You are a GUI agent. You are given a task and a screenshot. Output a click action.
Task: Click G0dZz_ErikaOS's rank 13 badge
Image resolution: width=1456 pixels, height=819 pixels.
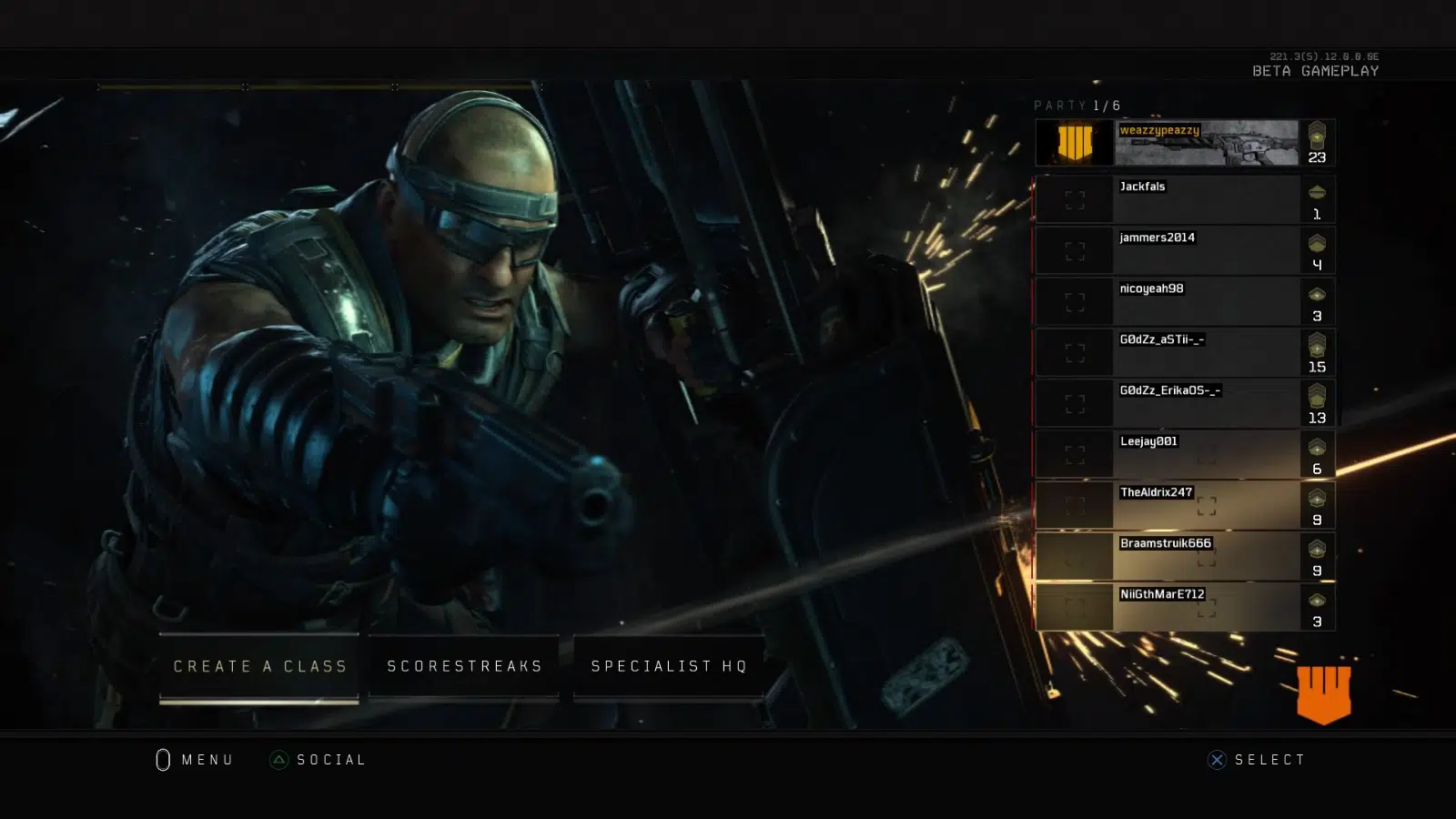[x=1317, y=403]
